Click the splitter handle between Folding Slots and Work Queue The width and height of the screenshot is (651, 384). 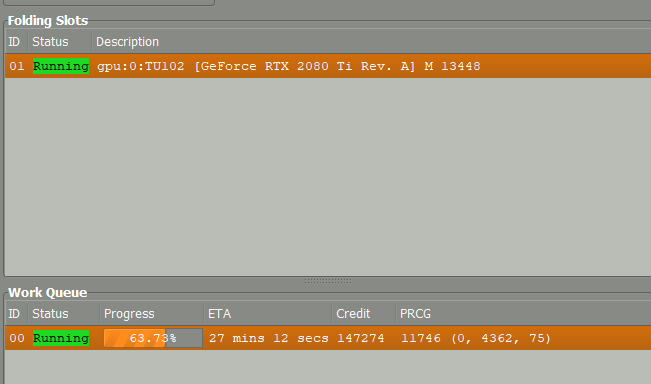[328, 281]
